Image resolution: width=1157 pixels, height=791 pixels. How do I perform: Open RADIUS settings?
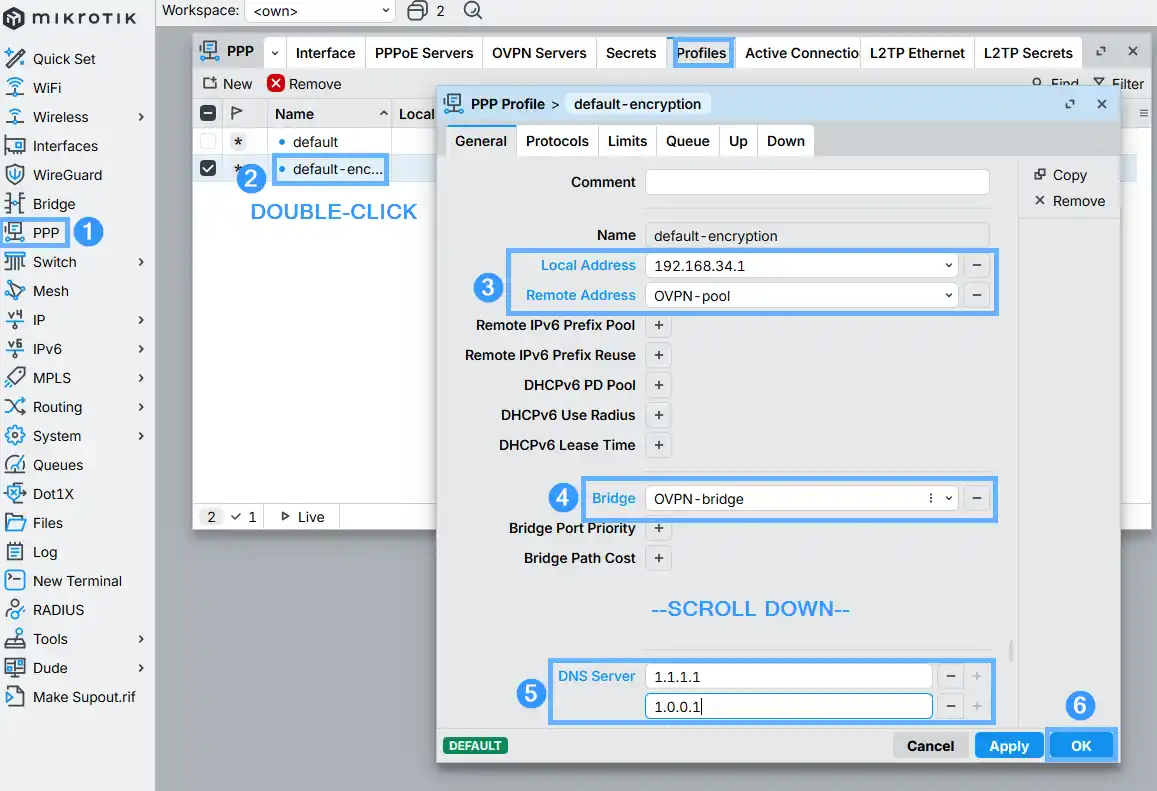click(58, 610)
